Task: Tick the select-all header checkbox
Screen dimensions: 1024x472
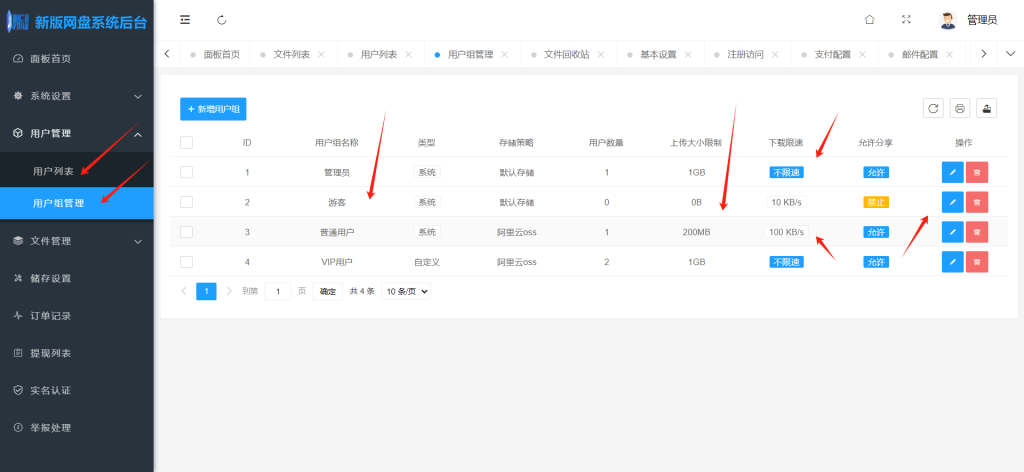Action: 186,142
